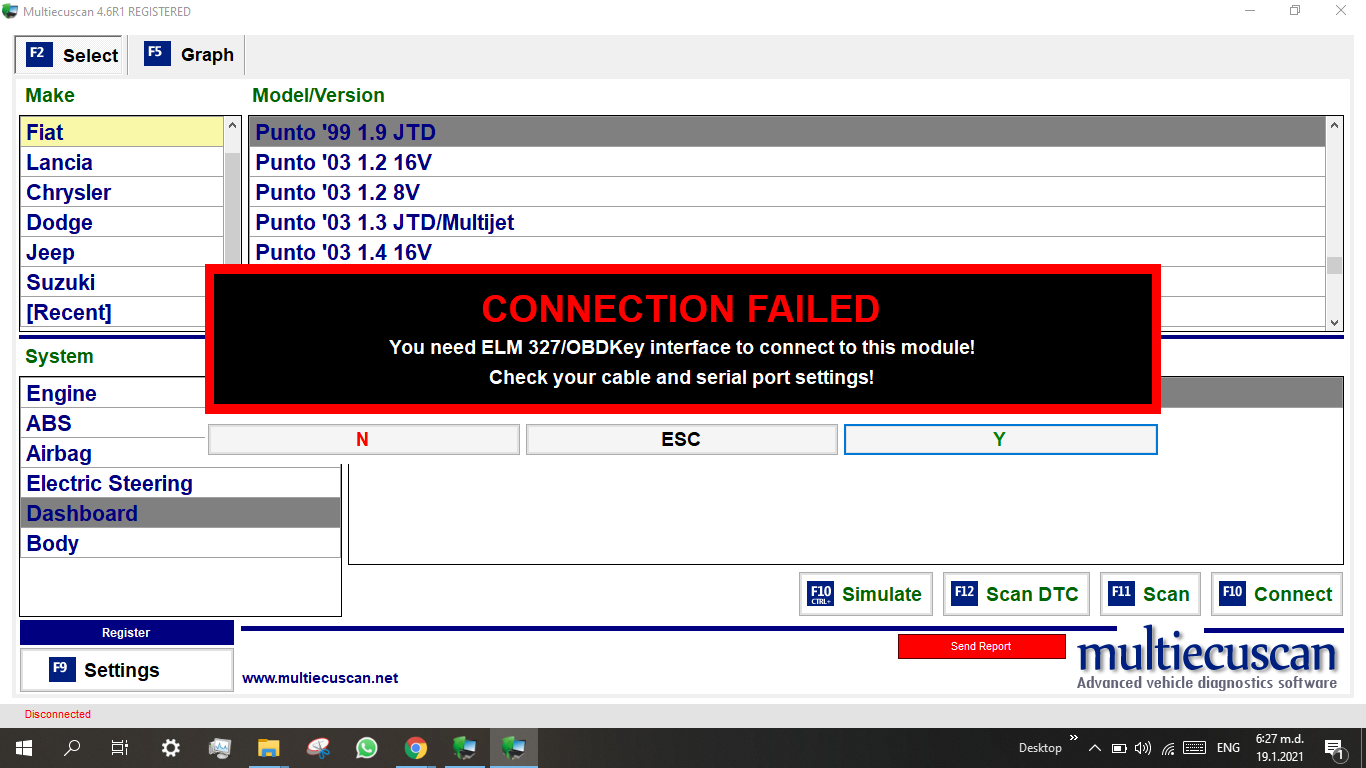1366x768 pixels.
Task: Open the www.multiecuscan.net link
Action: 320,678
